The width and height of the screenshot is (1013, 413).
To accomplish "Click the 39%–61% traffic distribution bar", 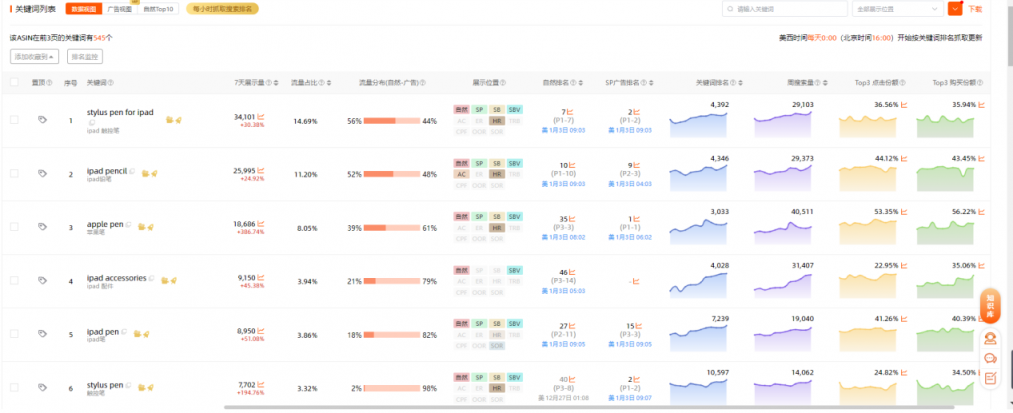I will point(392,228).
